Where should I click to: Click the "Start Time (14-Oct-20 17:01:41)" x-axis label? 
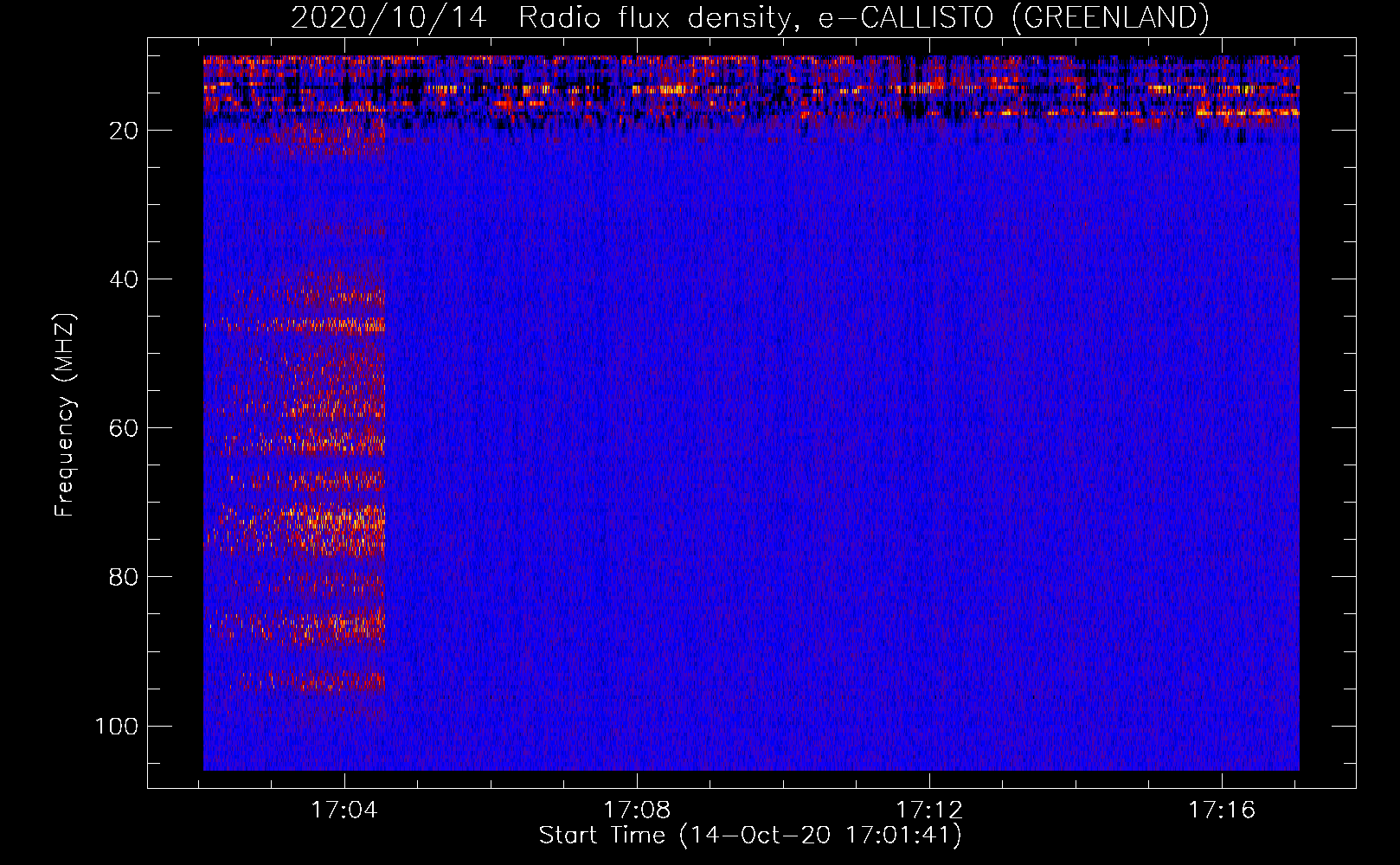coord(750,836)
